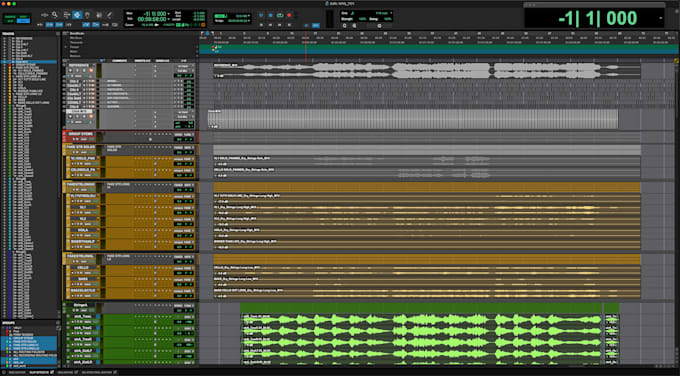Record-enable the Click MIDI track
The image size is (680, 376).
70,117
